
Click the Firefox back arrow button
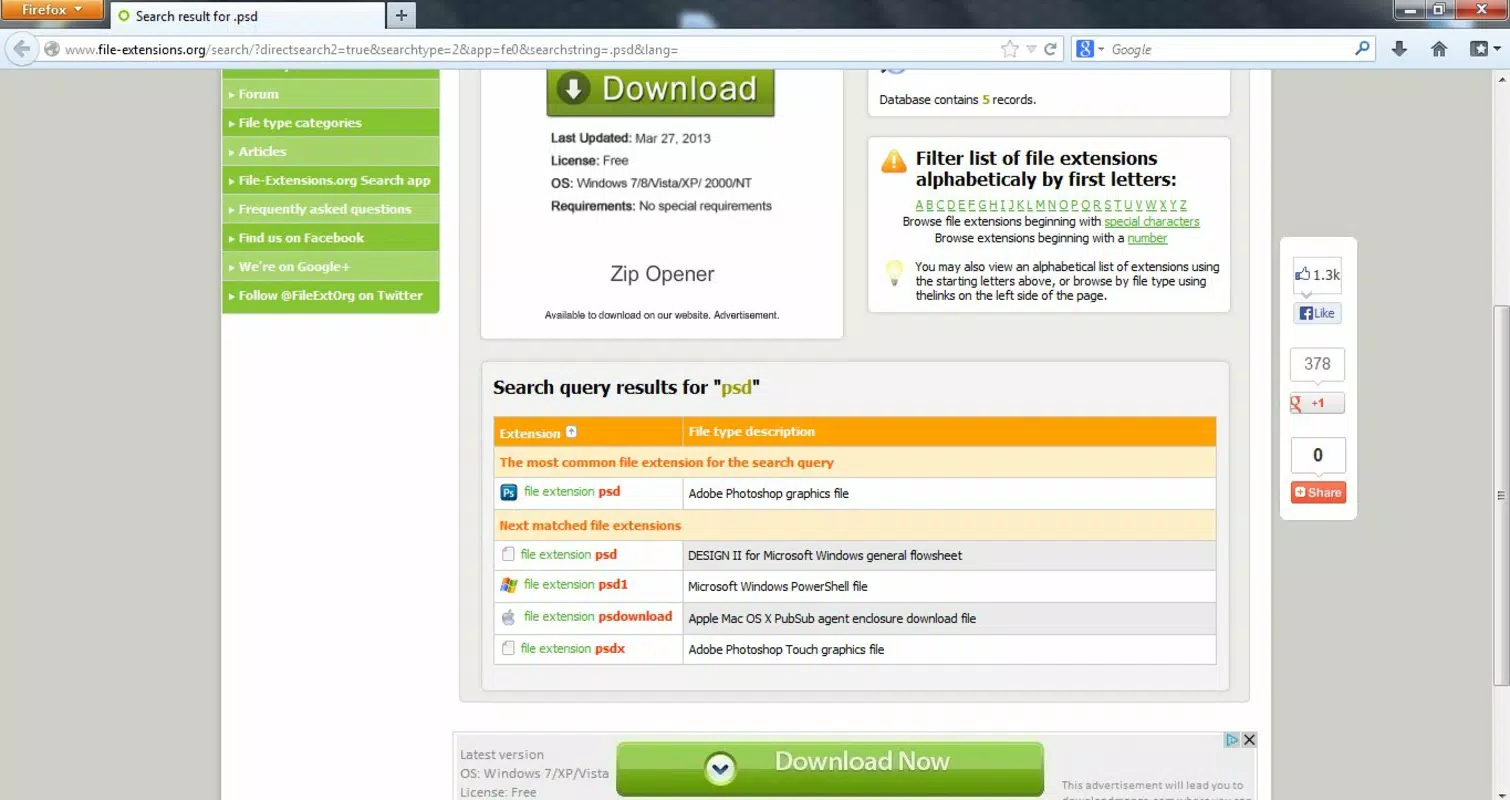(21, 49)
